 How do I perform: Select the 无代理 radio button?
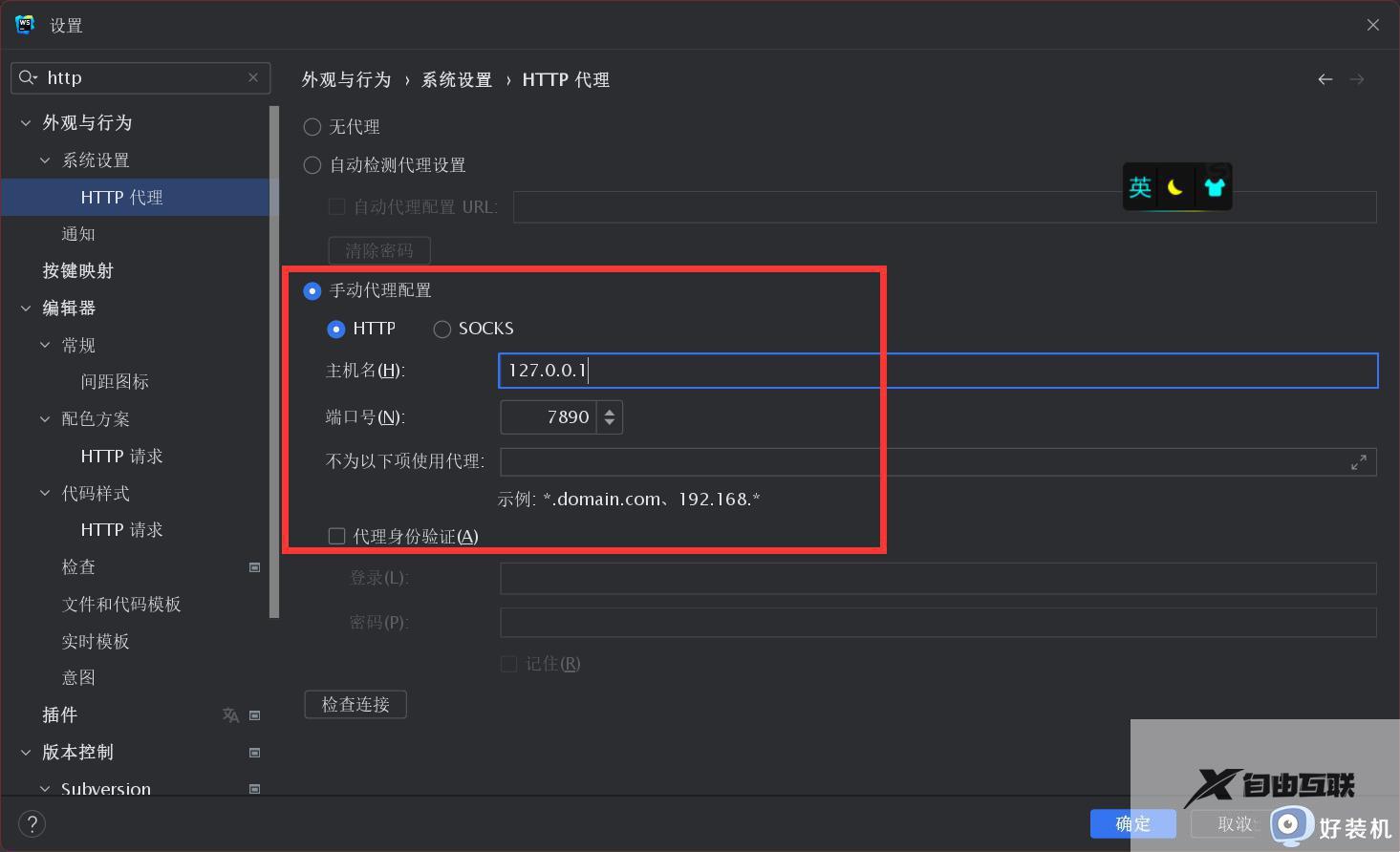pos(312,126)
